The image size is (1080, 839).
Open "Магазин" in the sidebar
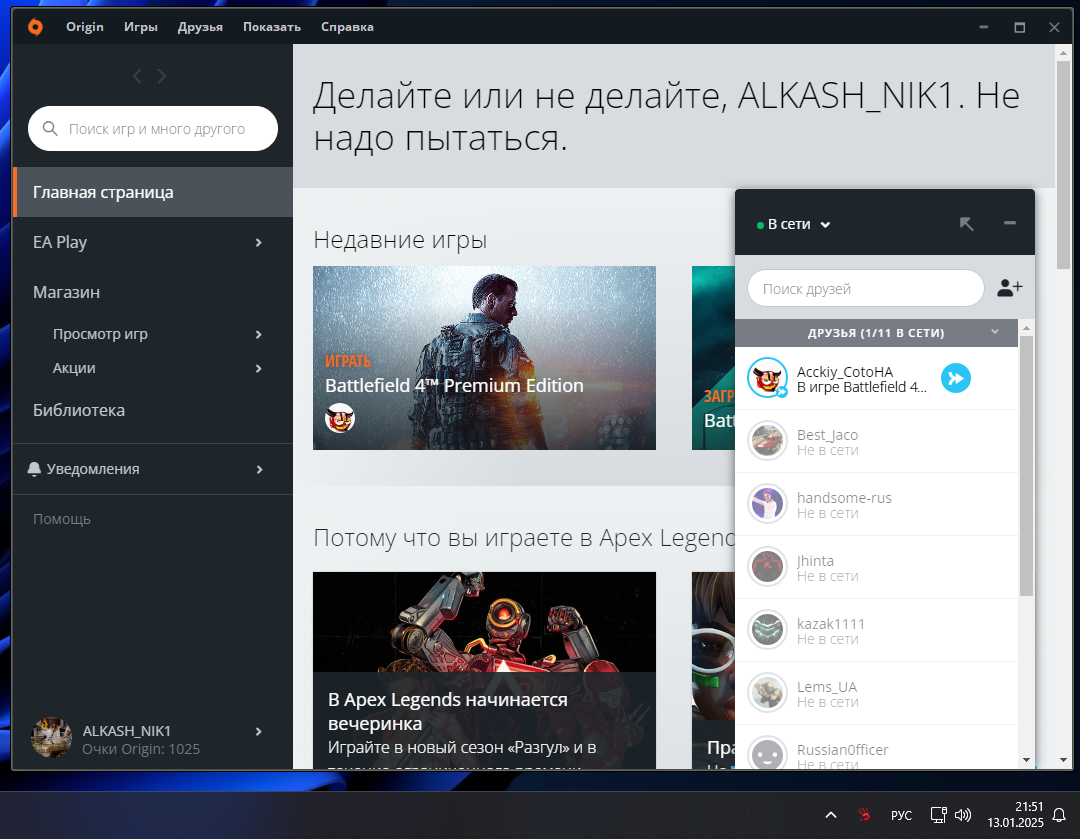tap(66, 292)
